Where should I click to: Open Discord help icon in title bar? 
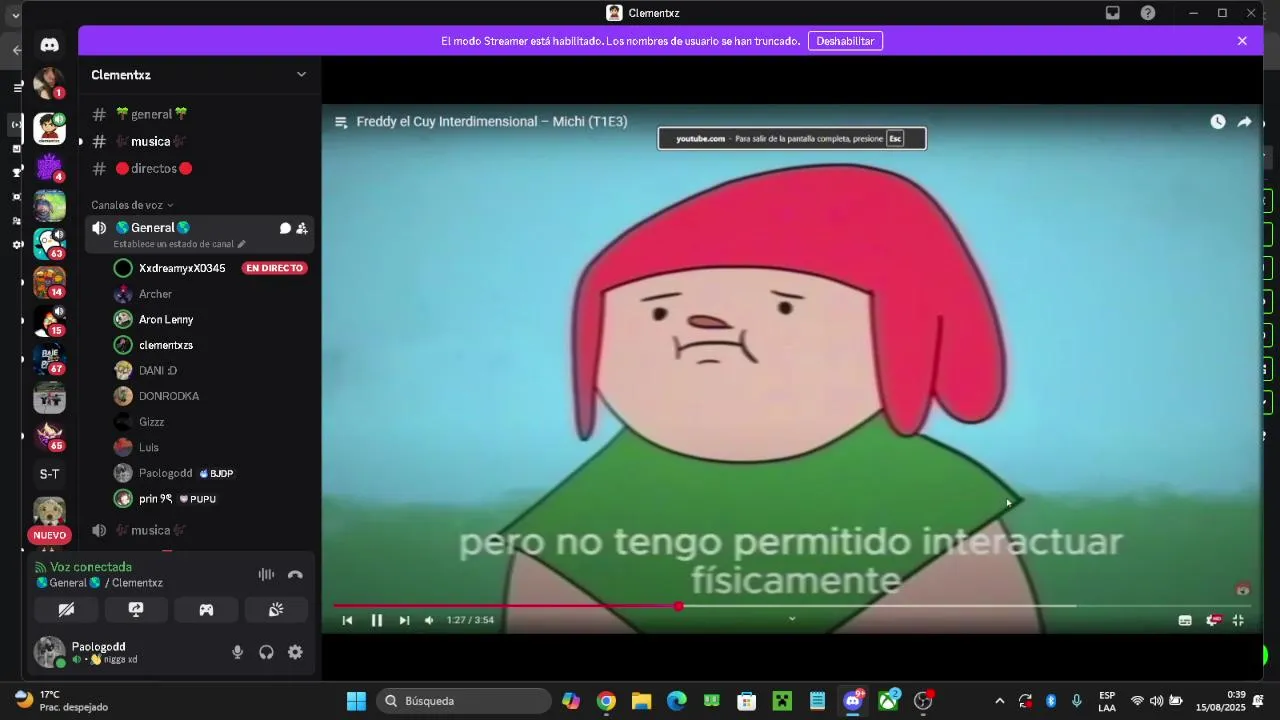1148,13
